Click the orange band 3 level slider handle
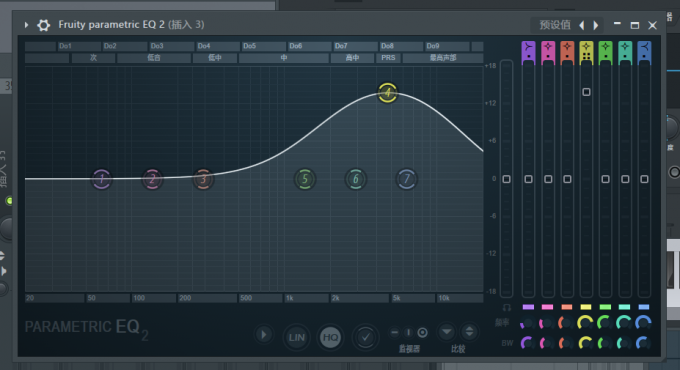Screen dimensions: 680x370 pos(567,179)
